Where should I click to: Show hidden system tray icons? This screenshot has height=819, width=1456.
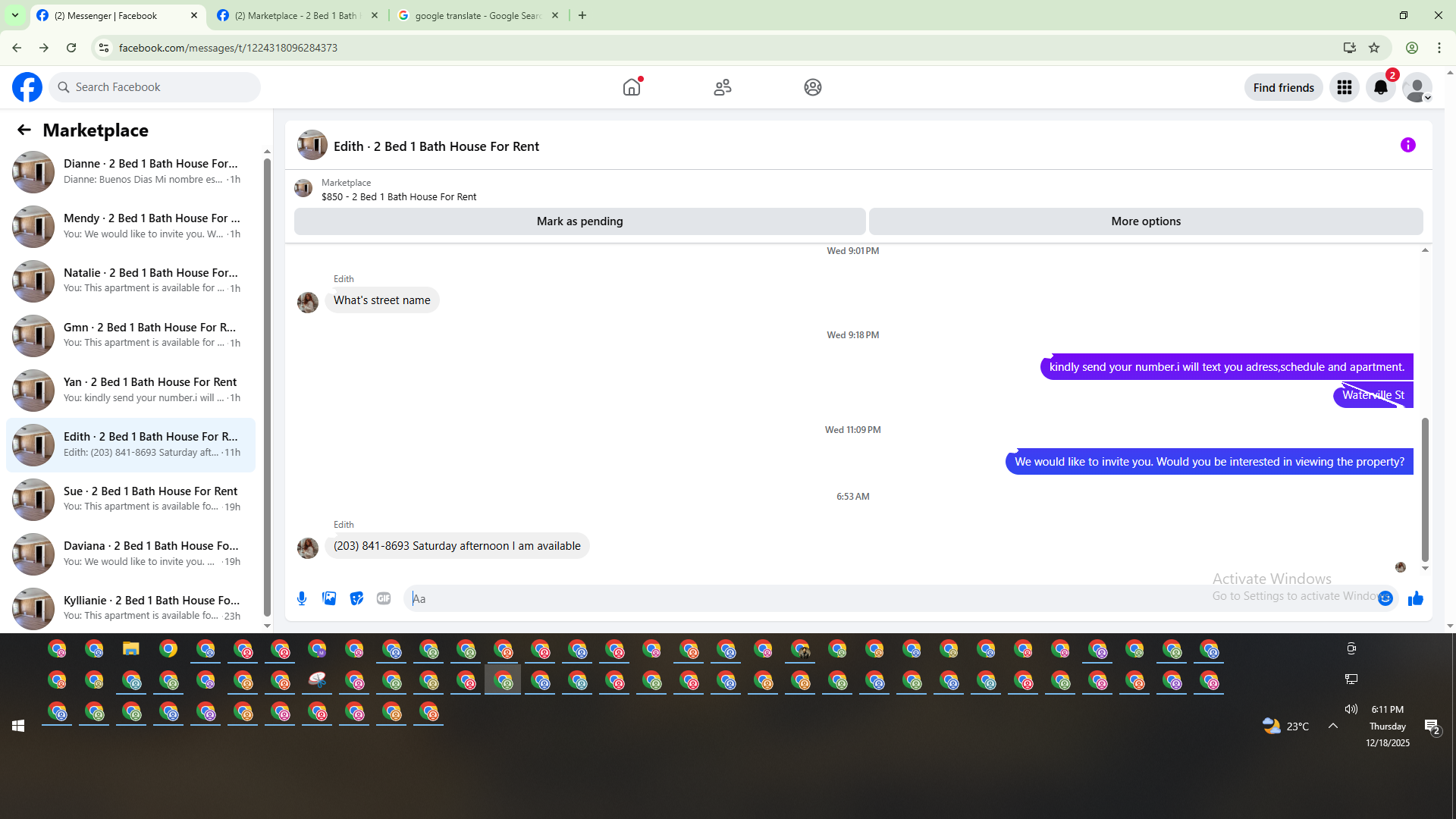click(x=1333, y=726)
